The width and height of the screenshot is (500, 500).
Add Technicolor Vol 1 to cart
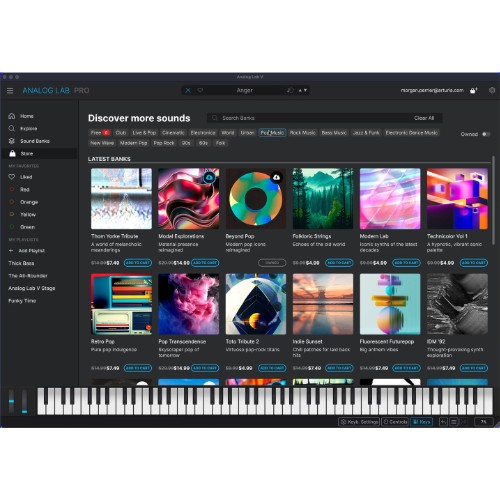474,263
